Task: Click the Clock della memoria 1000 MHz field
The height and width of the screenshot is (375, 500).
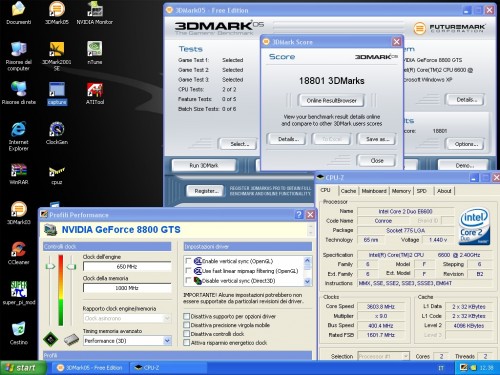Action: 127,288
